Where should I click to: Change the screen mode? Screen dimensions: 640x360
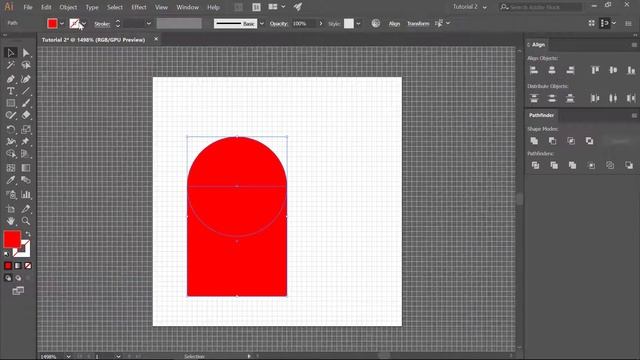point(18,291)
